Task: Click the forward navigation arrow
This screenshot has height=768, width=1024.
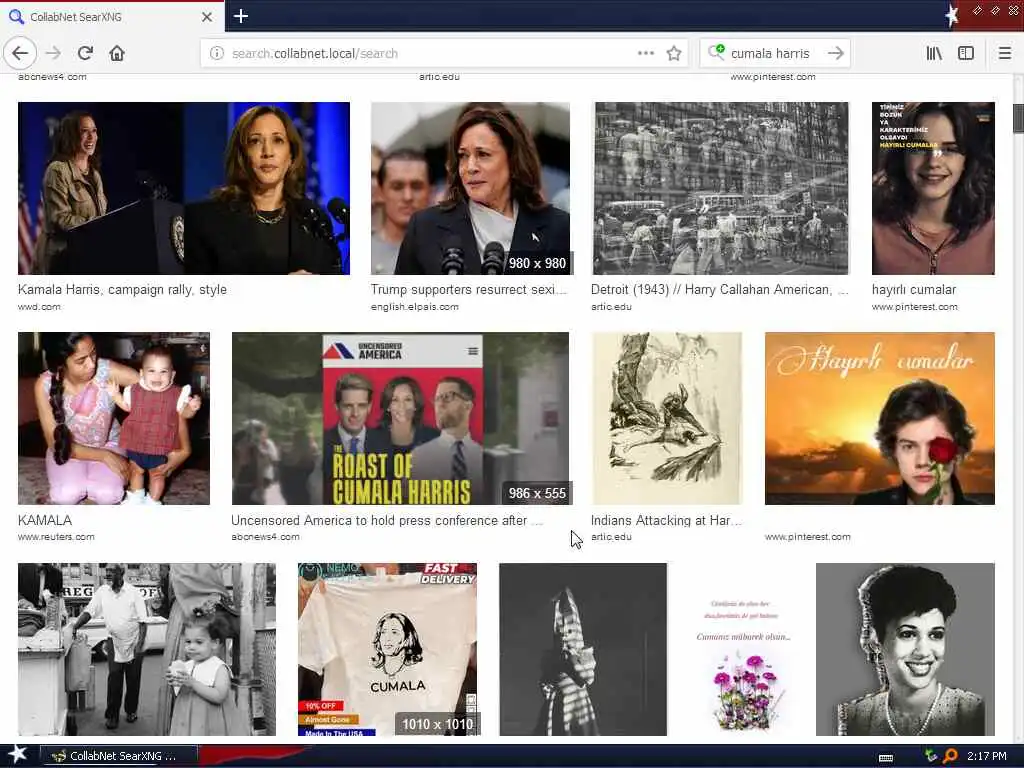Action: pyautogui.click(x=54, y=54)
